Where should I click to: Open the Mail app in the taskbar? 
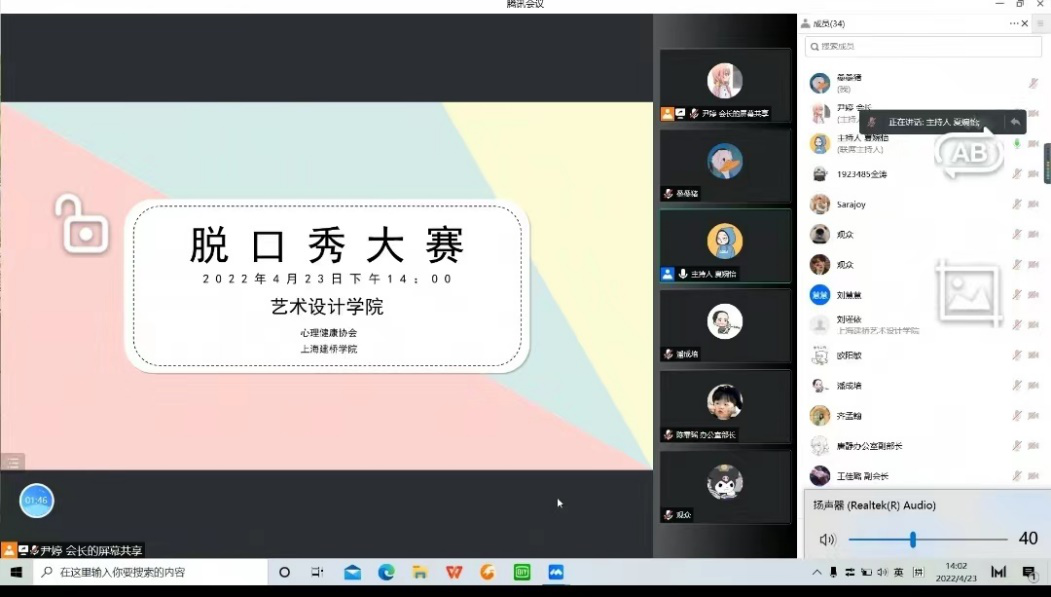[352, 572]
